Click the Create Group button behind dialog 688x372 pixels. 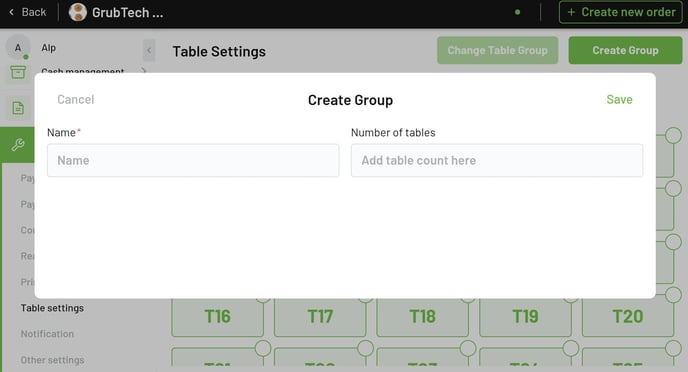click(x=625, y=50)
